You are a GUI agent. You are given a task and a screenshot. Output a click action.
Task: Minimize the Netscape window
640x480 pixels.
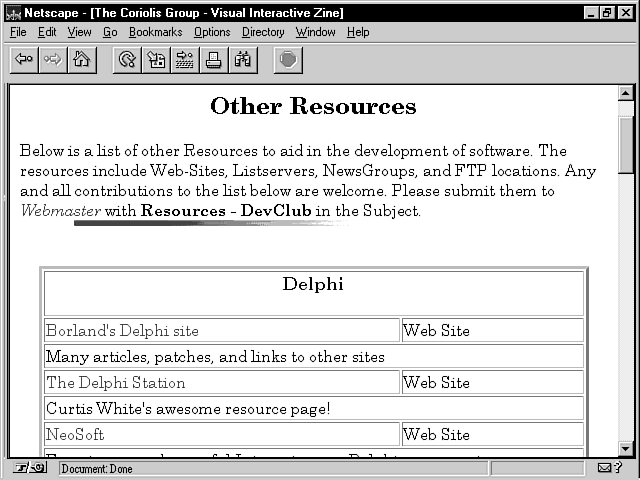click(591, 13)
